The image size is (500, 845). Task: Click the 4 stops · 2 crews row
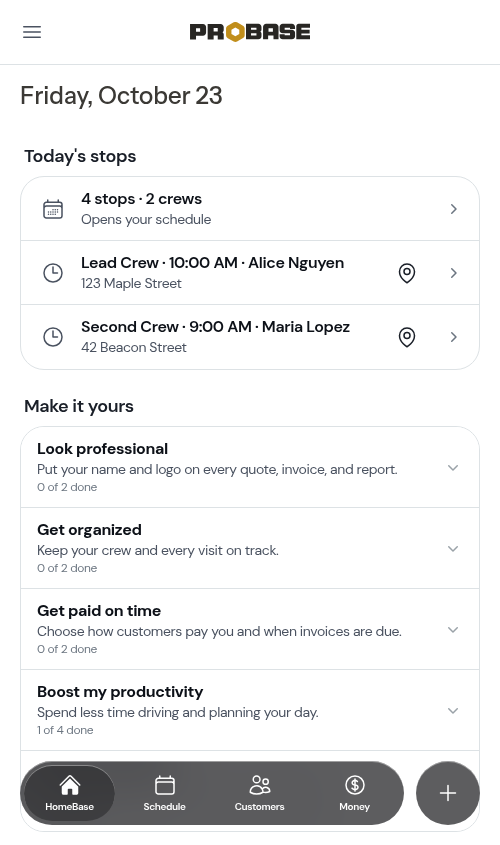tap(250, 209)
